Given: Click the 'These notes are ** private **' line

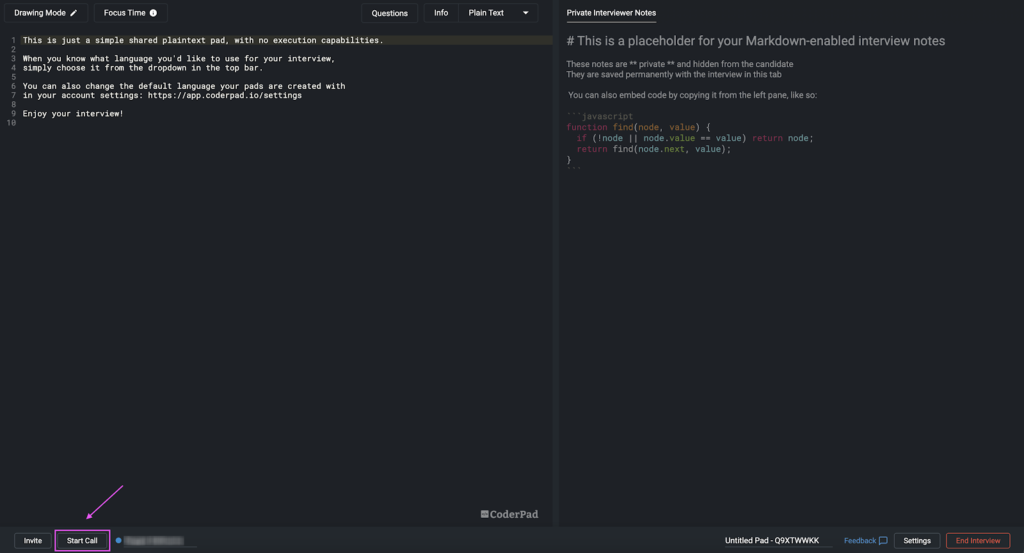Looking at the screenshot, I should 680,64.
